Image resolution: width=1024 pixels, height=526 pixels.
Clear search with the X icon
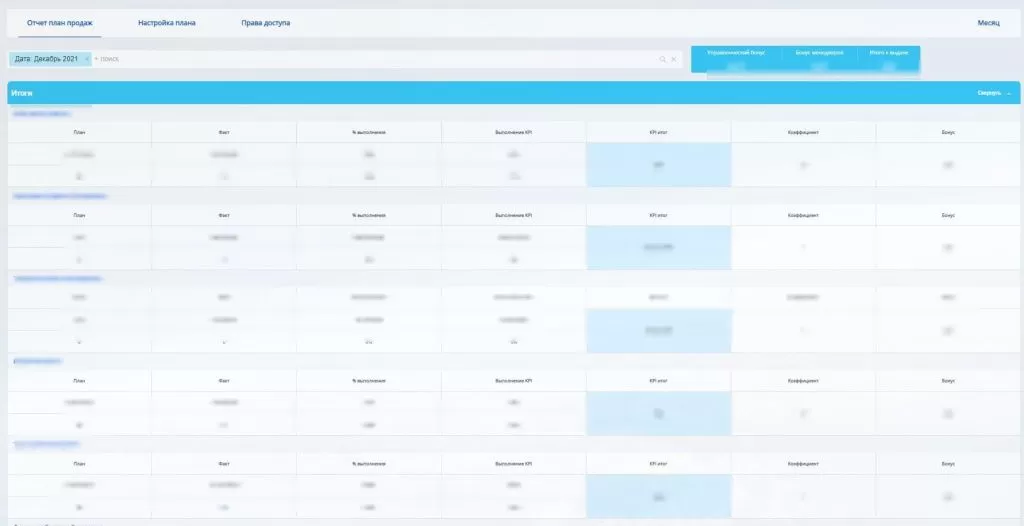click(x=674, y=60)
